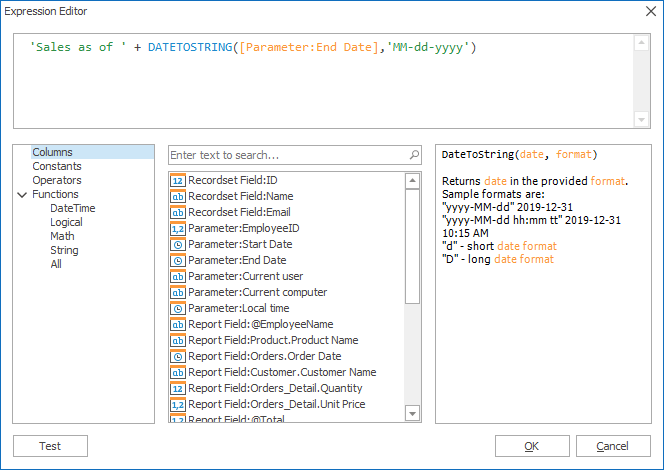Click the decimal icon beside Parameter:EmployeeID
The height and width of the screenshot is (470, 664).
tap(178, 228)
